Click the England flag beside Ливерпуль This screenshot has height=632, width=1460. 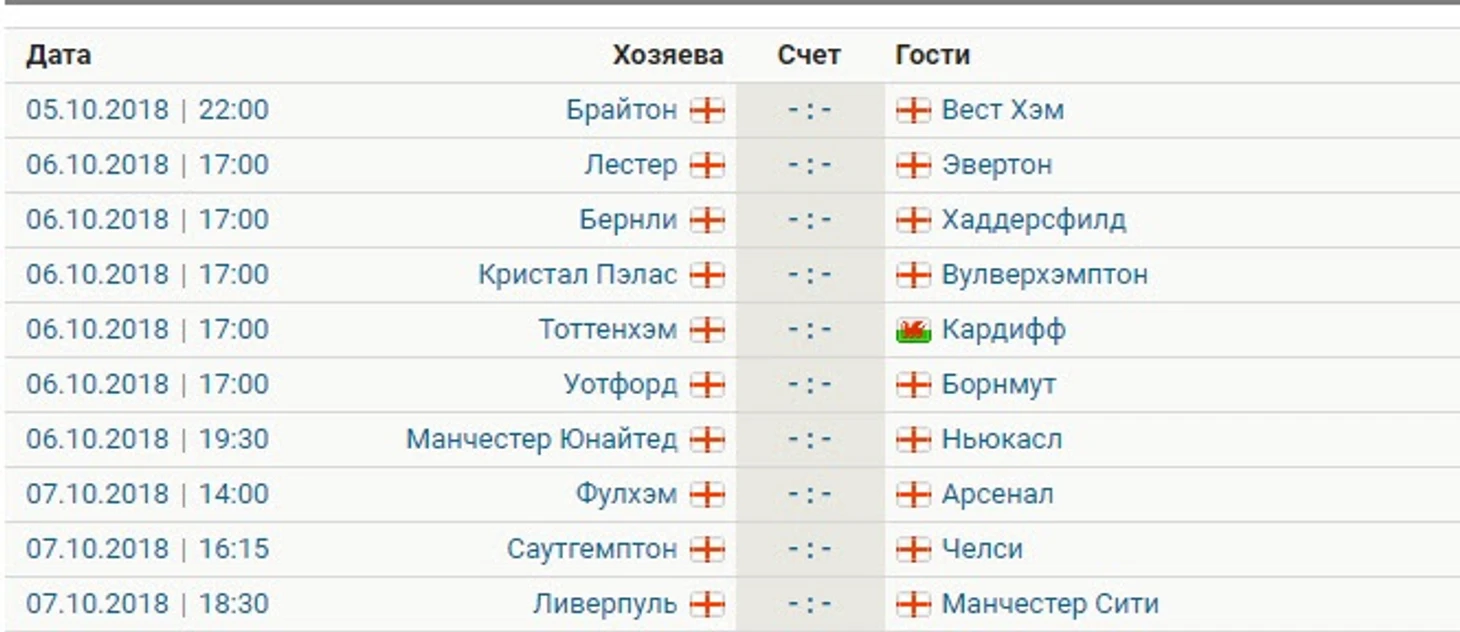(x=708, y=605)
